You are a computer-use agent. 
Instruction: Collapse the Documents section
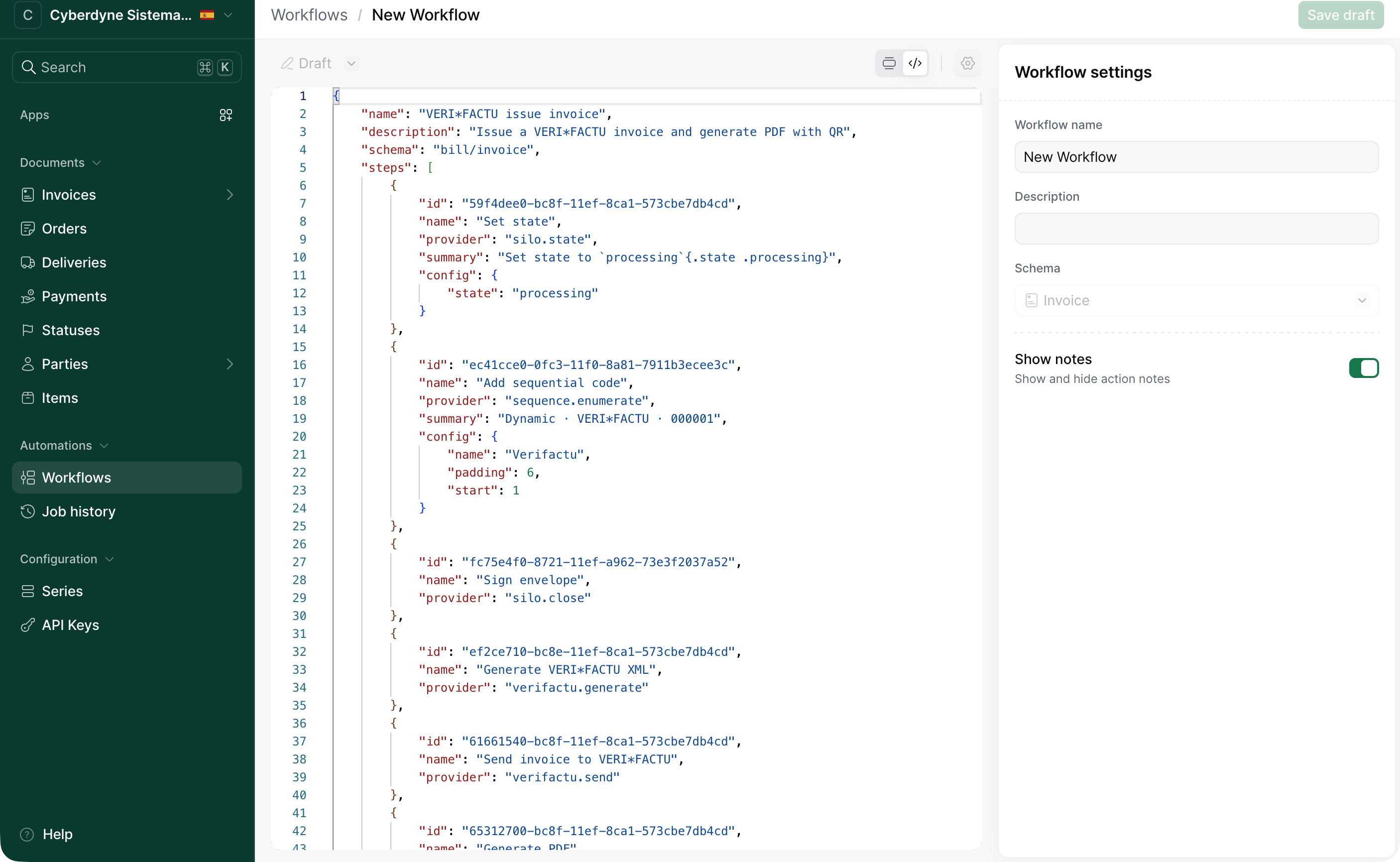tap(60, 163)
